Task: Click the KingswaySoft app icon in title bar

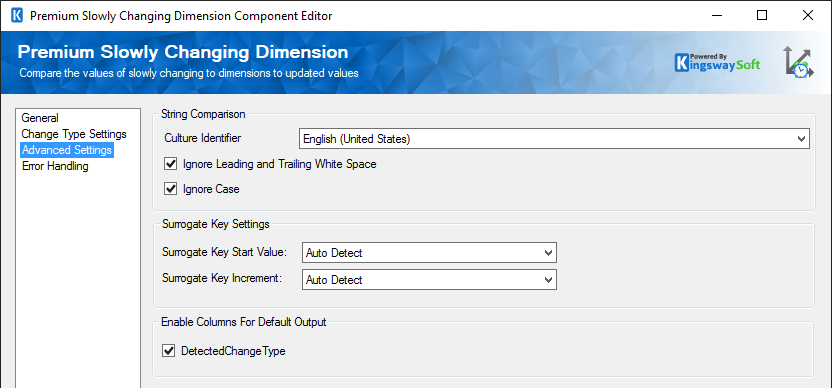Action: point(17,15)
